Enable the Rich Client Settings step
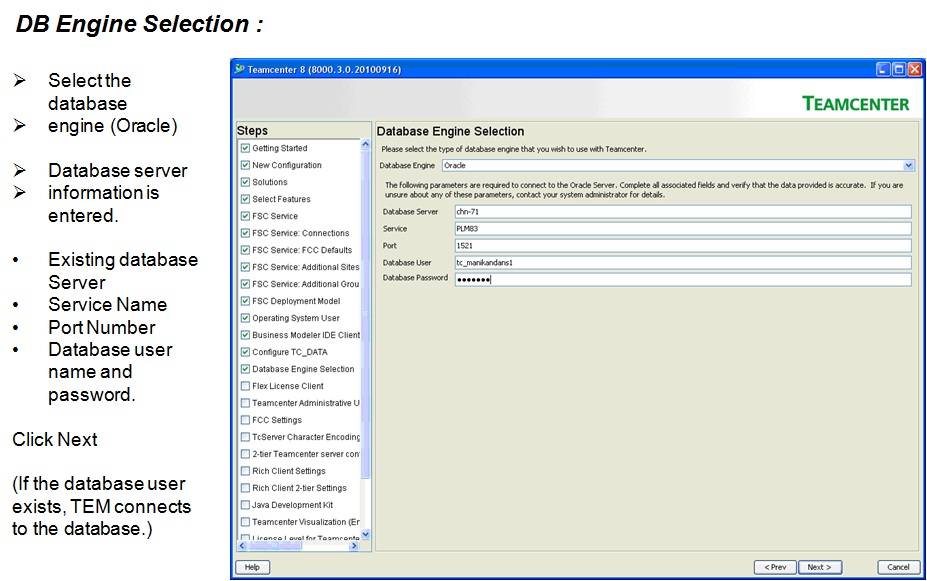 (243, 470)
